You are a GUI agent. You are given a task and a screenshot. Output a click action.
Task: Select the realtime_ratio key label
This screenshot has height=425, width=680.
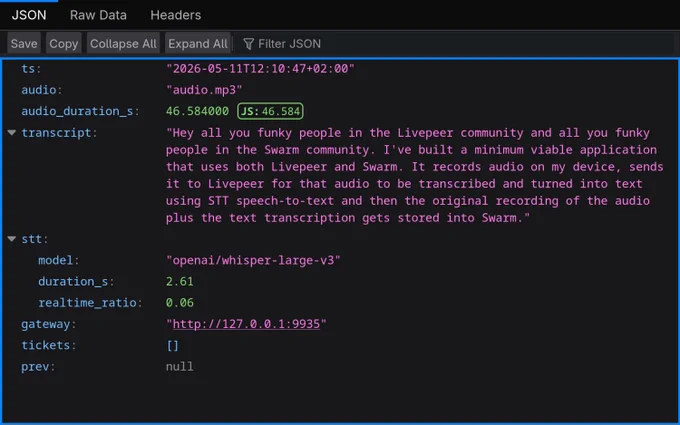[90, 303]
